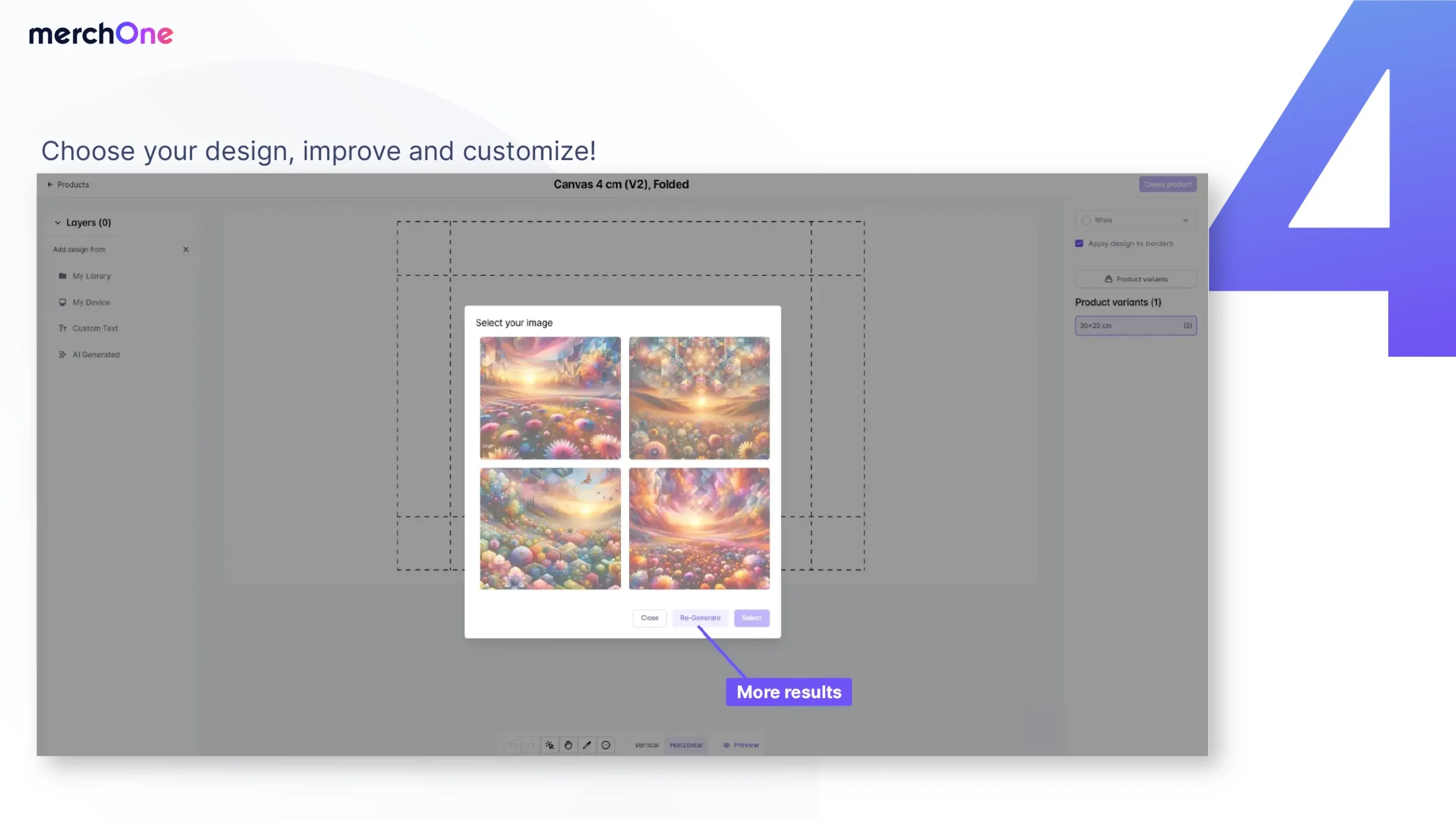Open the White color dropdown

point(1135,220)
